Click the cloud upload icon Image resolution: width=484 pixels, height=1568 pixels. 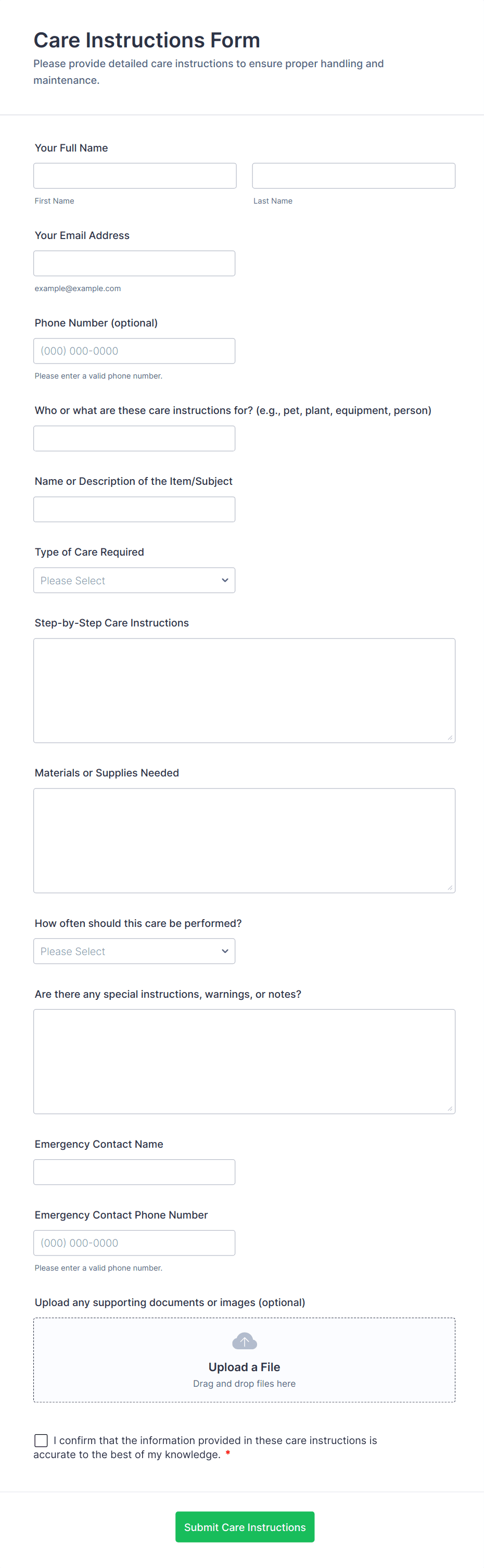pyautogui.click(x=245, y=1341)
